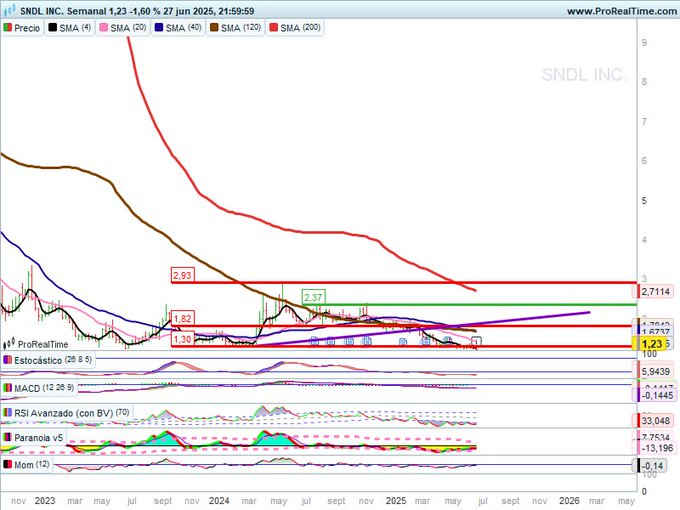Click the red SMA (200) color square

pos(274,28)
